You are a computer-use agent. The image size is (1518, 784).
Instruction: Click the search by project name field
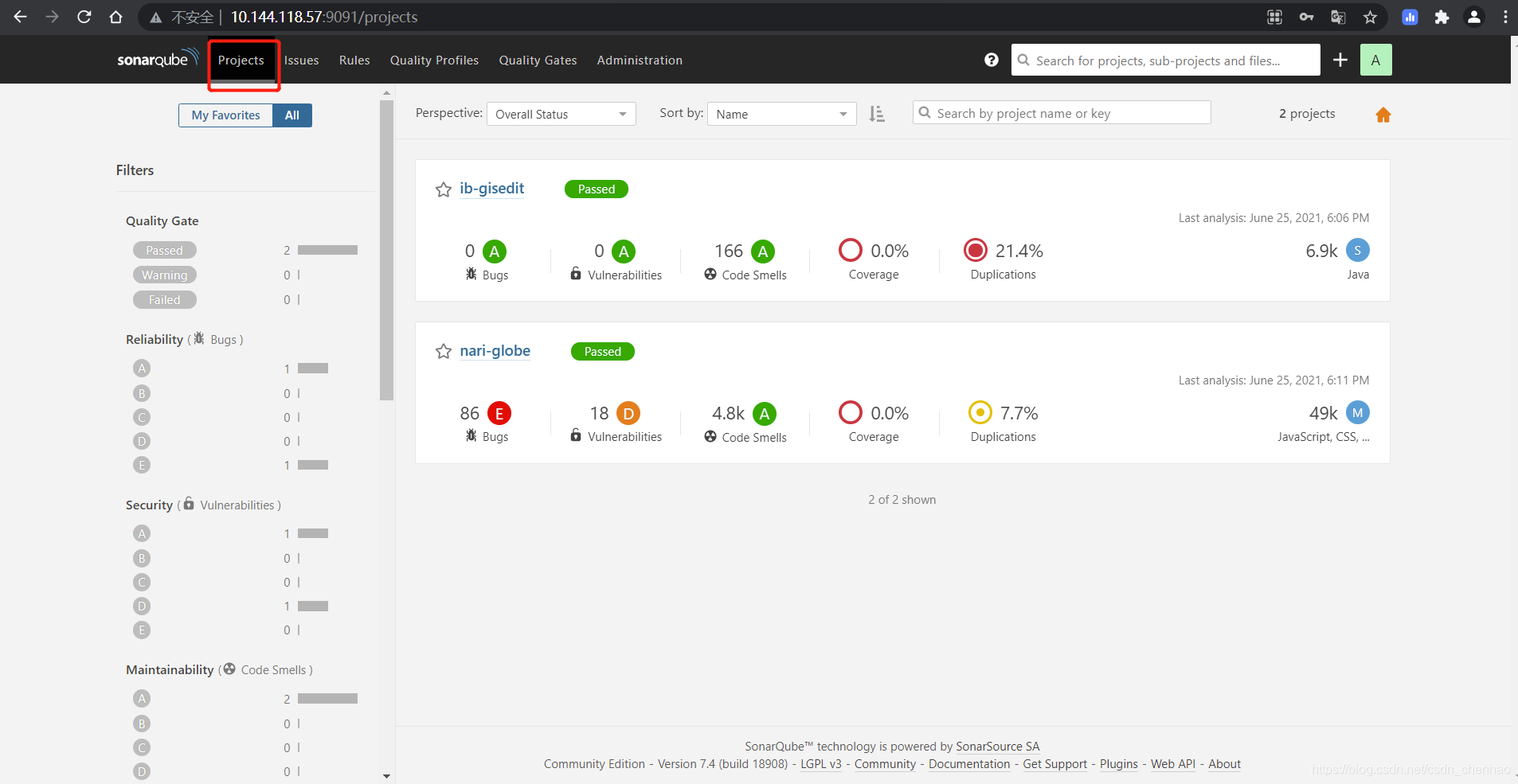point(1062,112)
